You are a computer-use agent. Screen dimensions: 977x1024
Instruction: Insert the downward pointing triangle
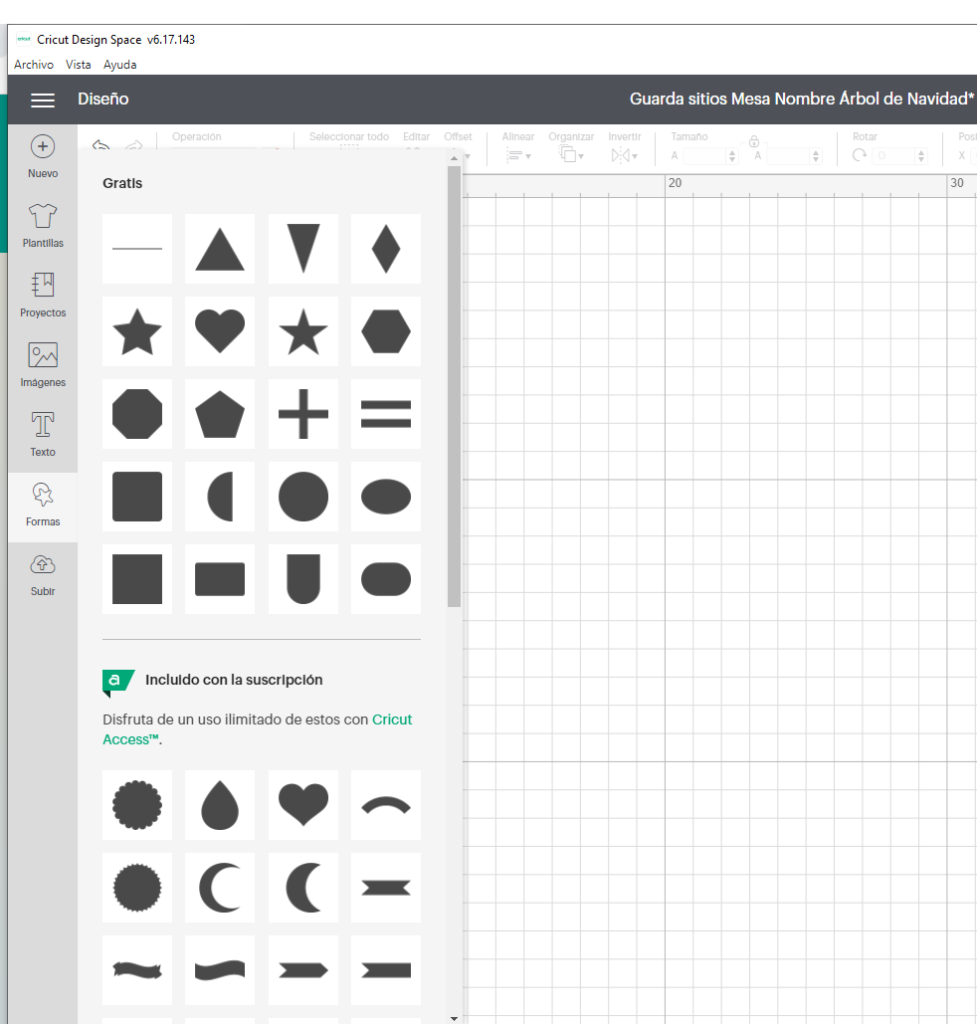303,249
